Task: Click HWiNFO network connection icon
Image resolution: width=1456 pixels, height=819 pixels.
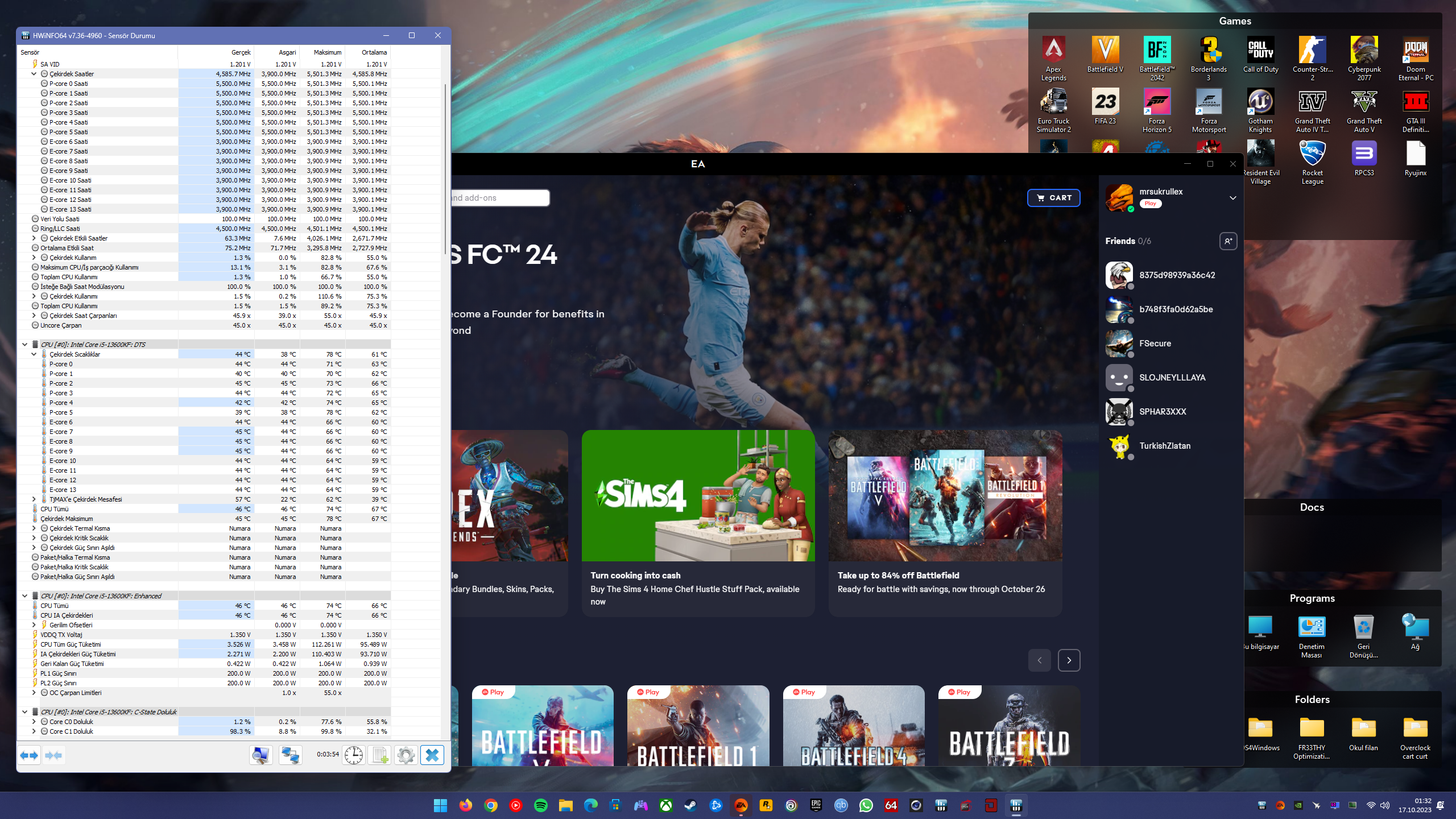Action: click(x=290, y=755)
